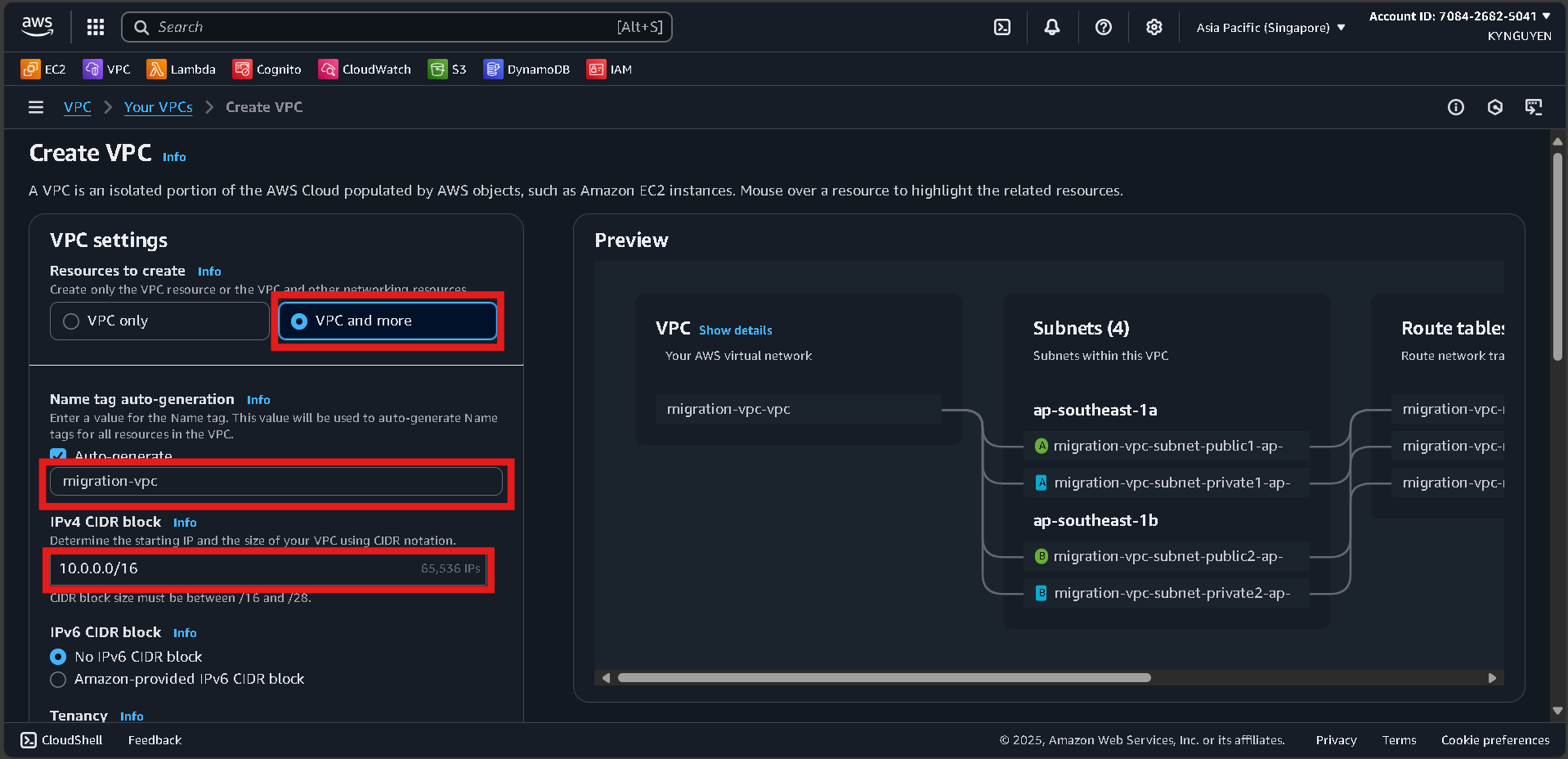Choose Amazon-provided IPv6 CIDR block
Screen dimensions: 1568x759
(x=57, y=679)
